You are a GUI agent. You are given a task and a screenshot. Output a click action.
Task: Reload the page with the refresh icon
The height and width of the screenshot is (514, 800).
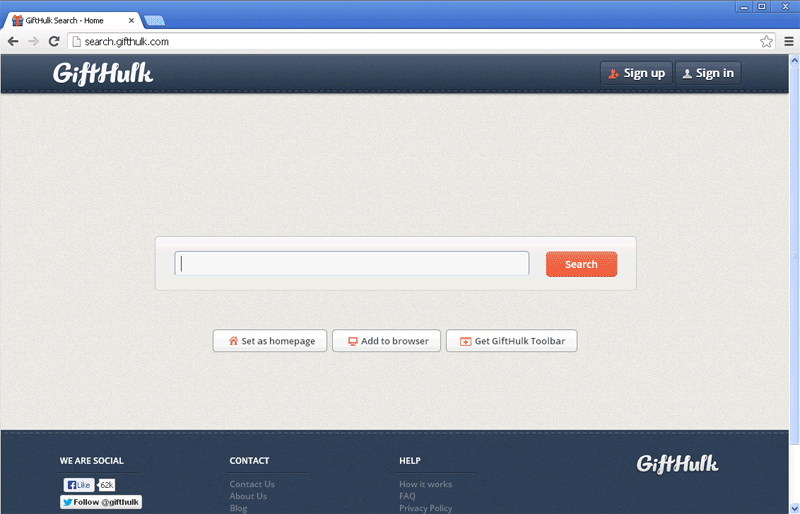pos(54,41)
